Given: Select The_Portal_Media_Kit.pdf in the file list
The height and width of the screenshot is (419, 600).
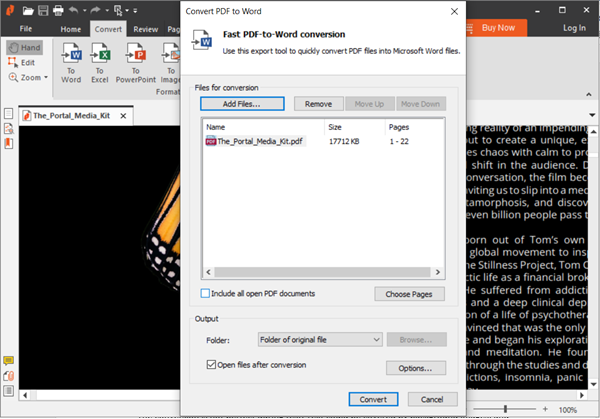Looking at the screenshot, I should click(255, 141).
